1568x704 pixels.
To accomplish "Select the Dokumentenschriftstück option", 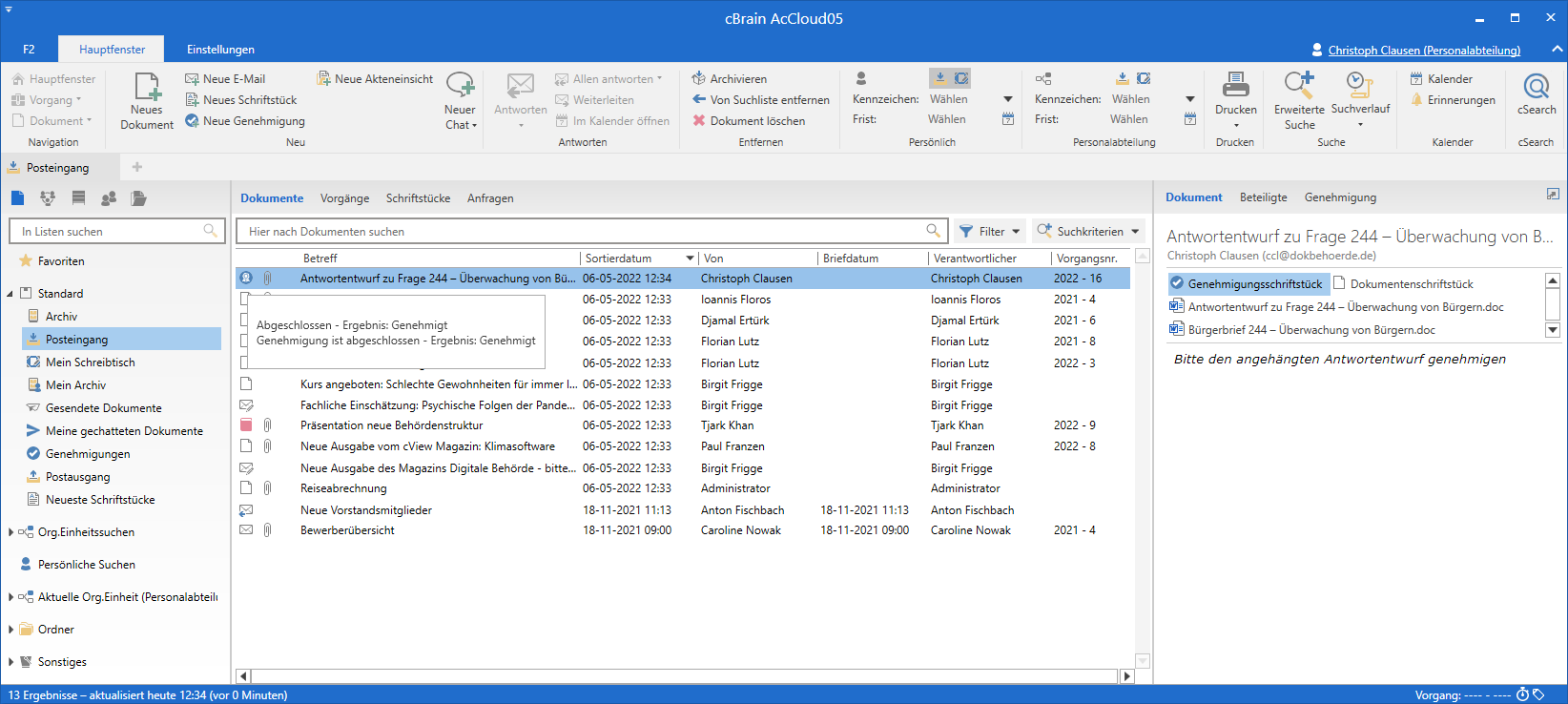I will click(x=1403, y=283).
